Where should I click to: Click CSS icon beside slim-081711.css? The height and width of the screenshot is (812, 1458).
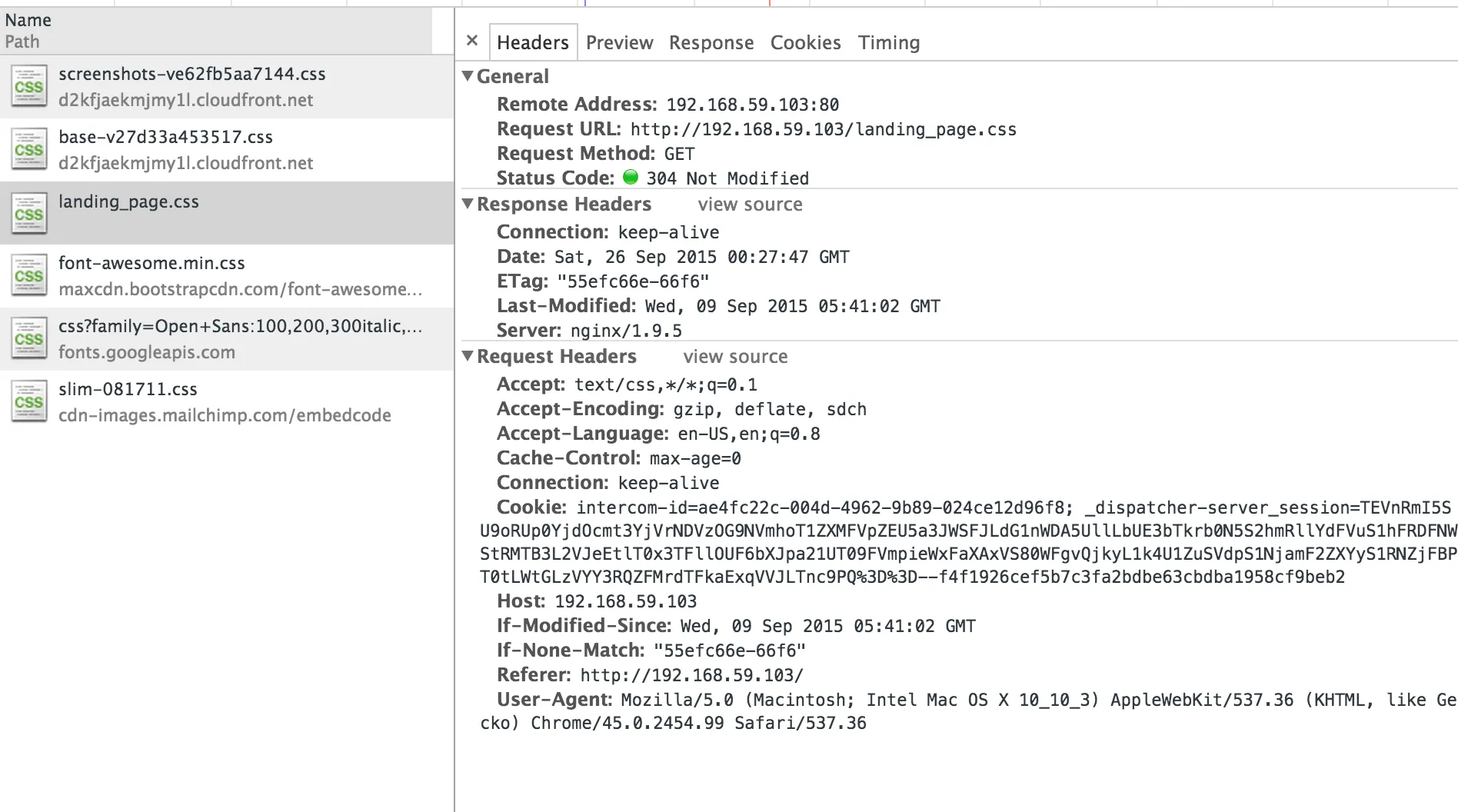pos(29,402)
